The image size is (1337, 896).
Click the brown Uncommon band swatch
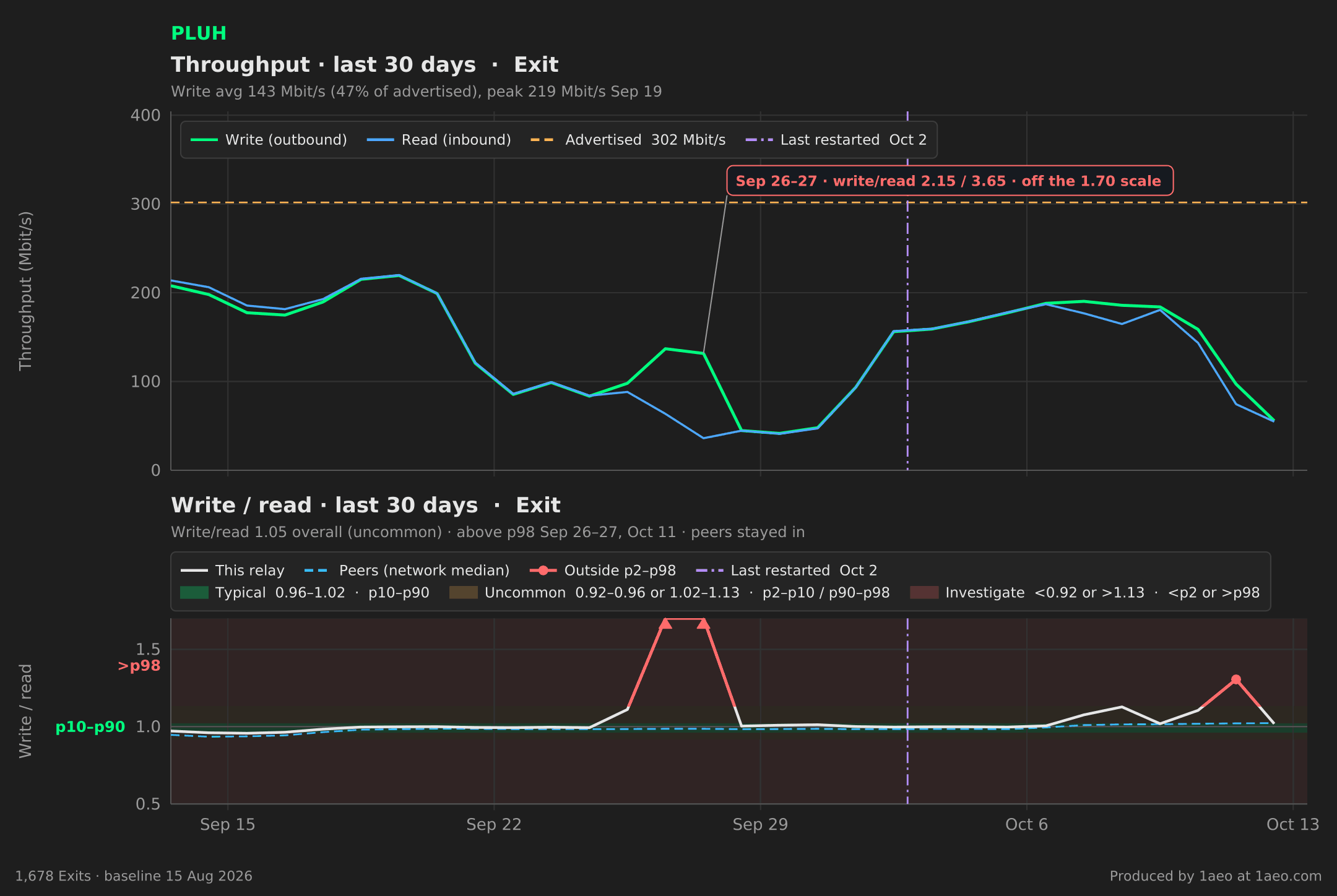point(464,593)
